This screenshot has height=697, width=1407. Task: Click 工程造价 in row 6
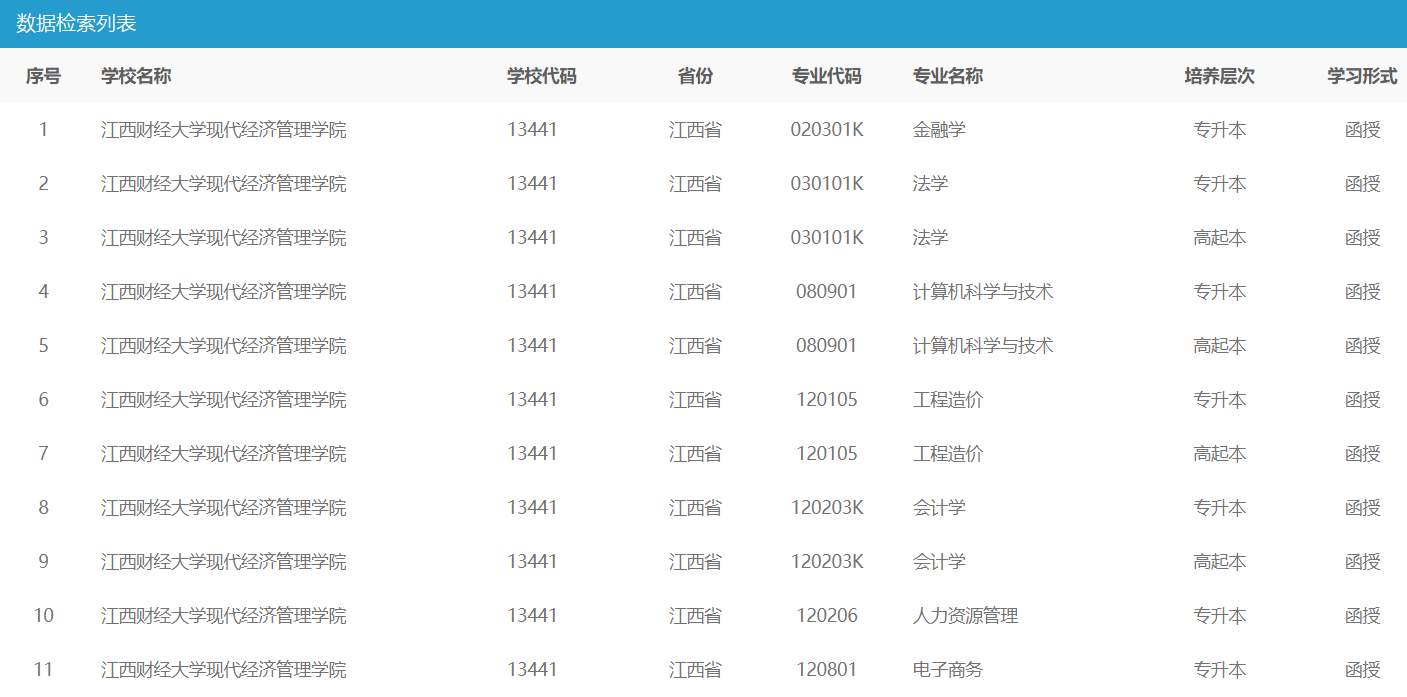[x=948, y=400]
